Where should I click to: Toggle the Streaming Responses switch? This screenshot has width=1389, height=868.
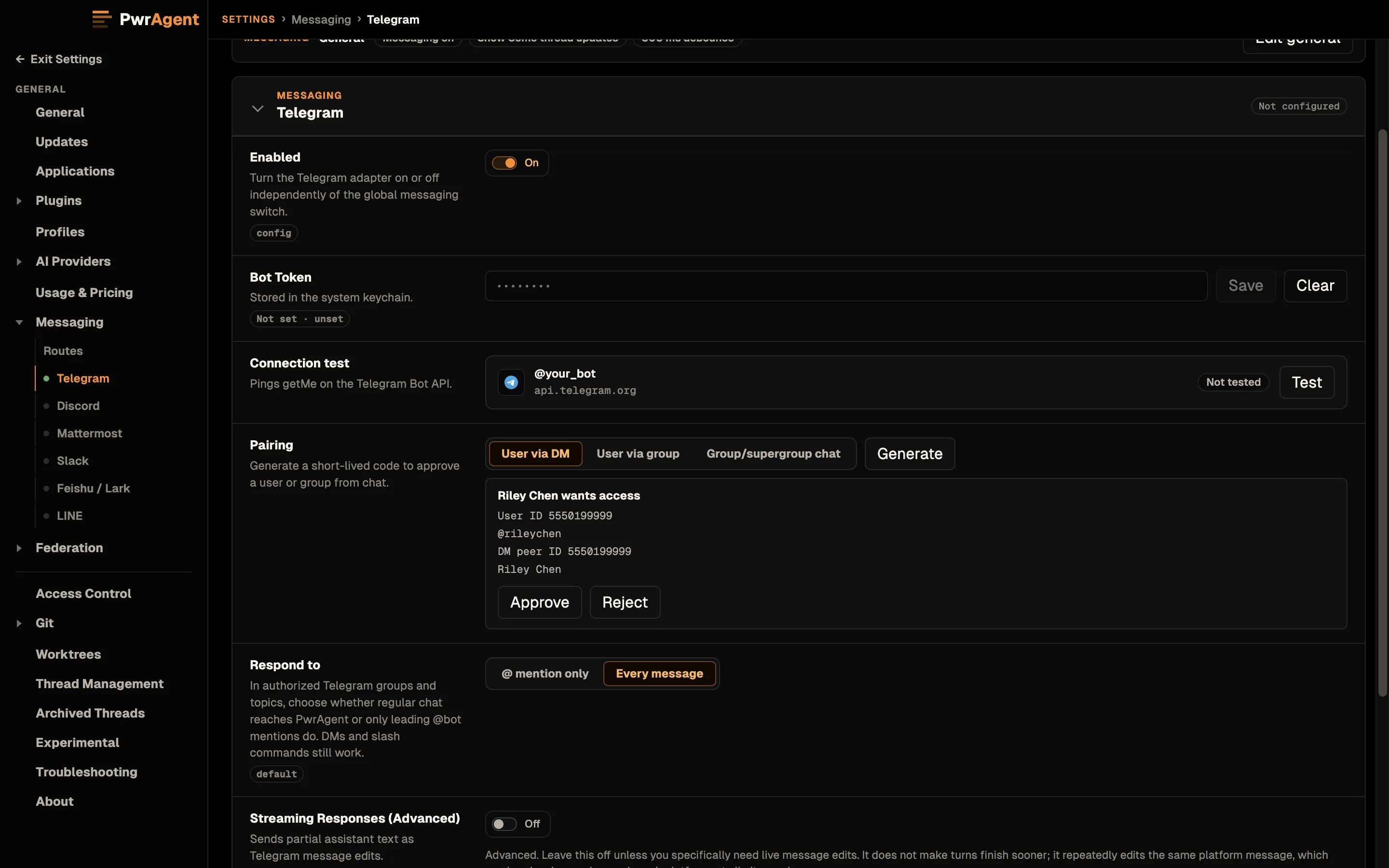click(504, 824)
